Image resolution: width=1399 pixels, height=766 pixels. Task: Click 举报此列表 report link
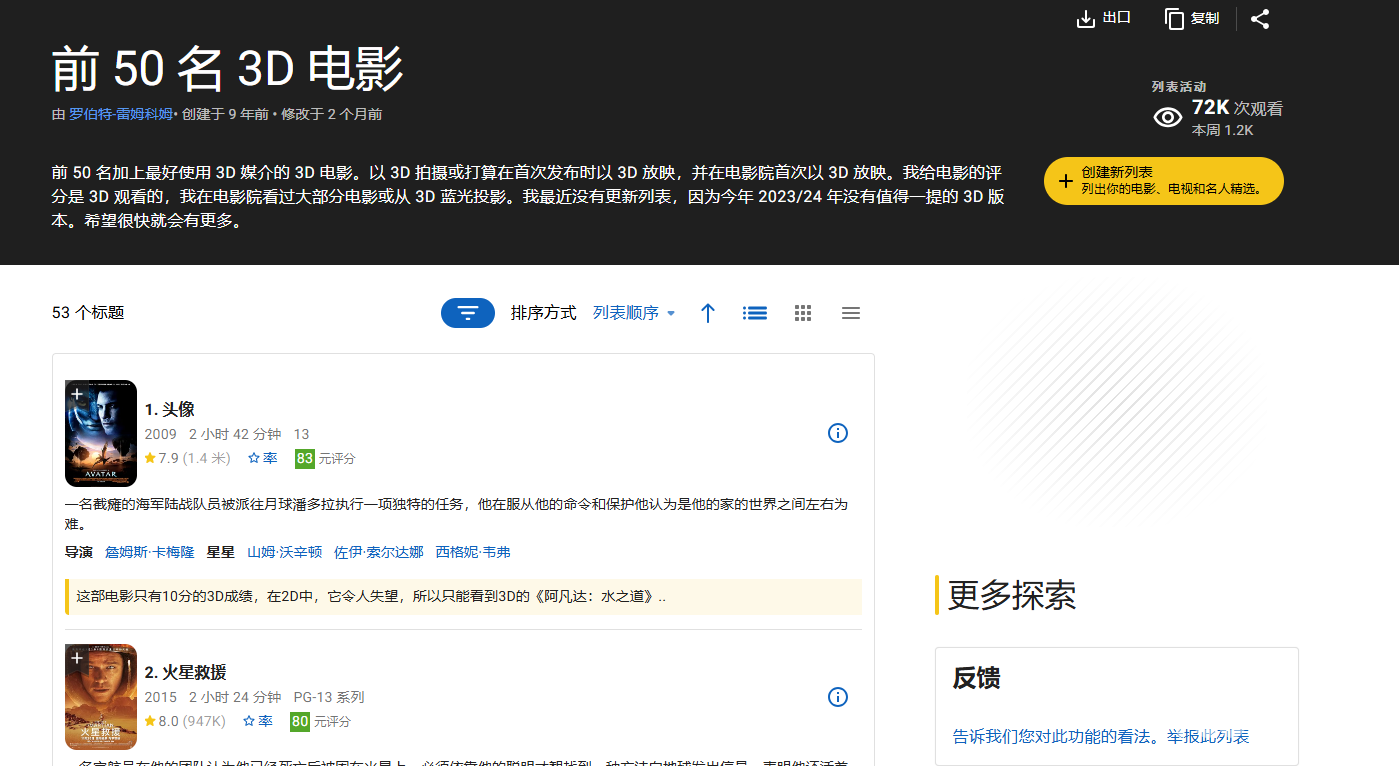coord(1208,737)
